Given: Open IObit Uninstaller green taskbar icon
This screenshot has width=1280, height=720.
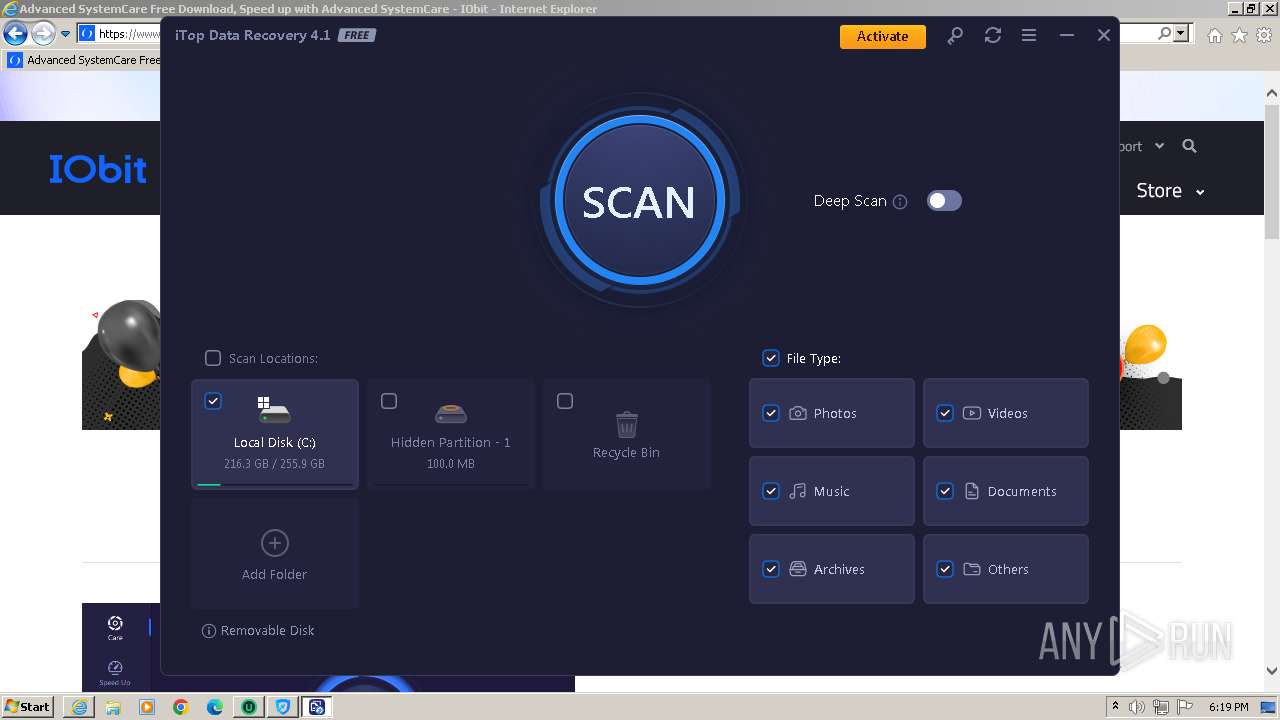Looking at the screenshot, I should click(248, 707).
